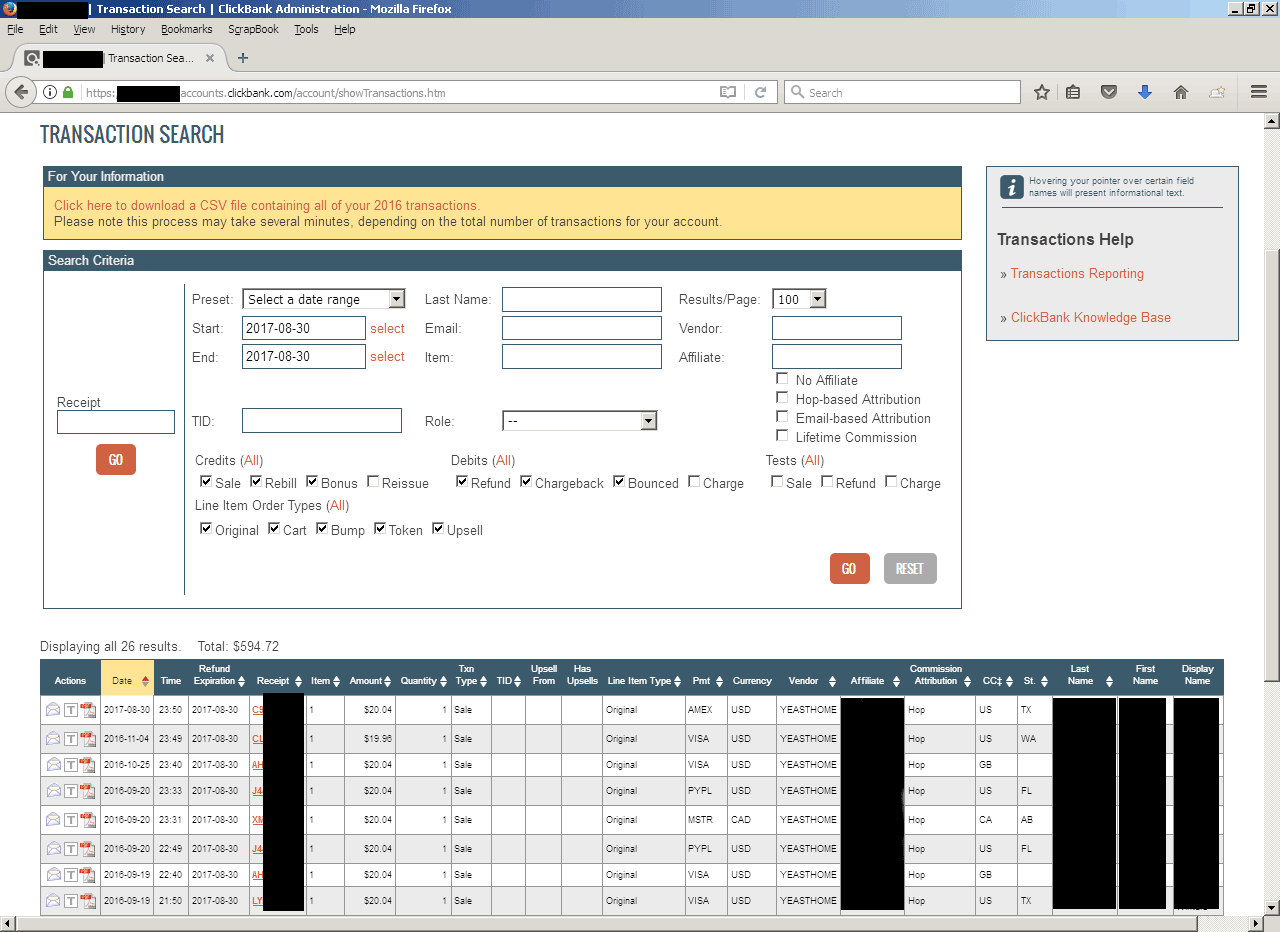Enable the Reissue checkbox
The width and height of the screenshot is (1280, 932).
[373, 482]
